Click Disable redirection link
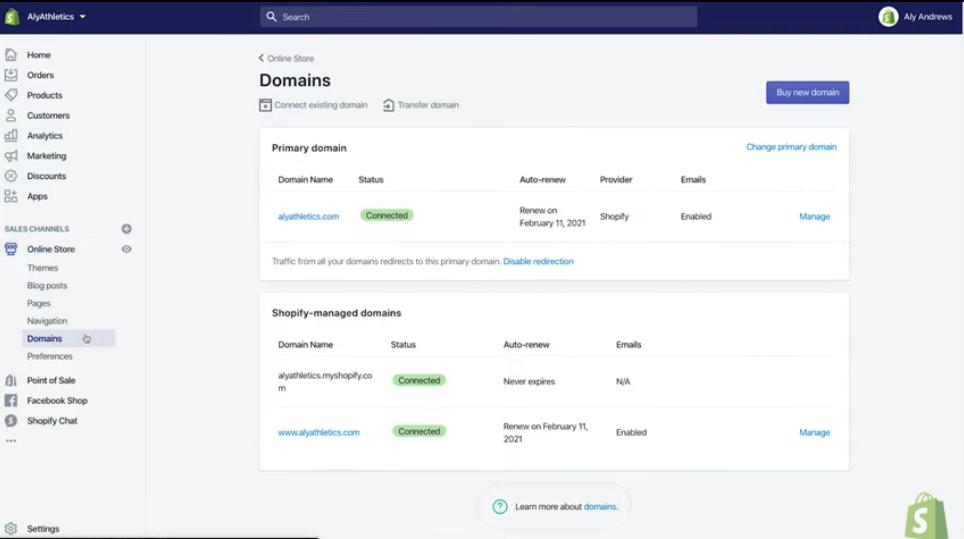 pos(538,261)
